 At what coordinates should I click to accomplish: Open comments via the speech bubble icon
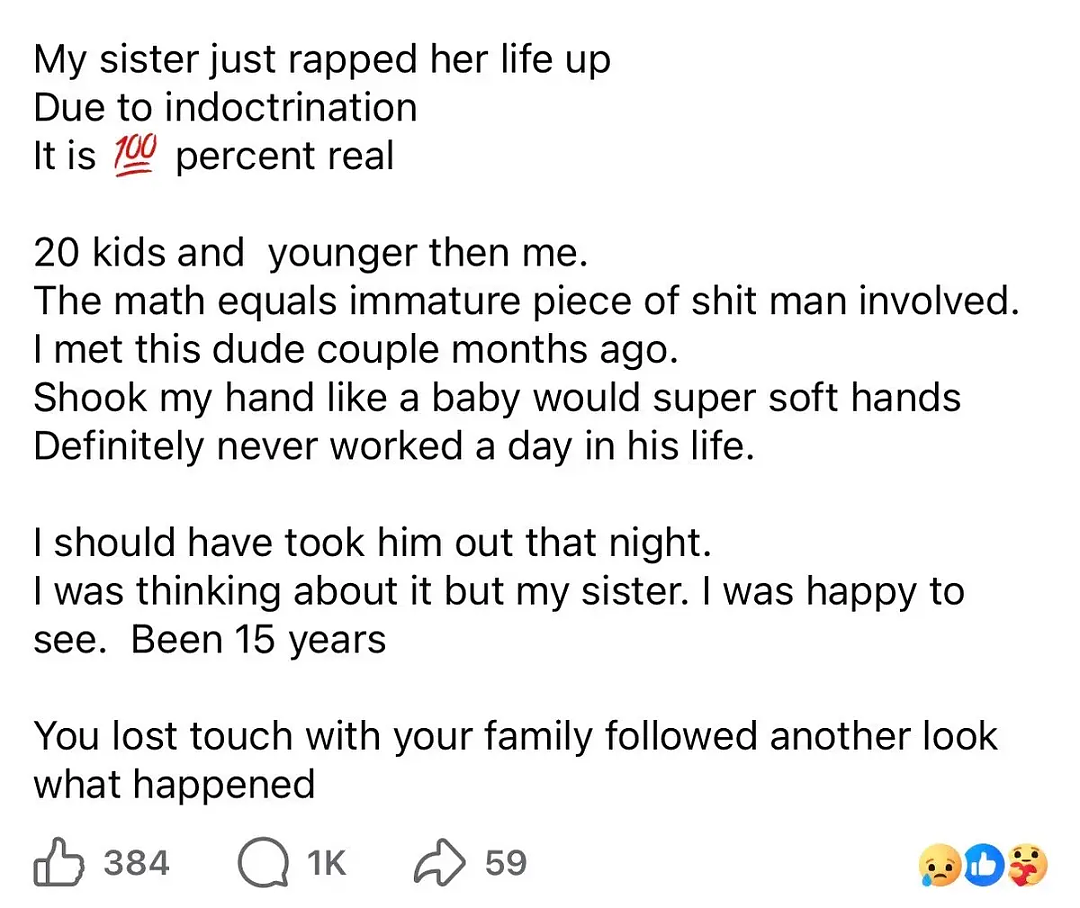pos(263,862)
